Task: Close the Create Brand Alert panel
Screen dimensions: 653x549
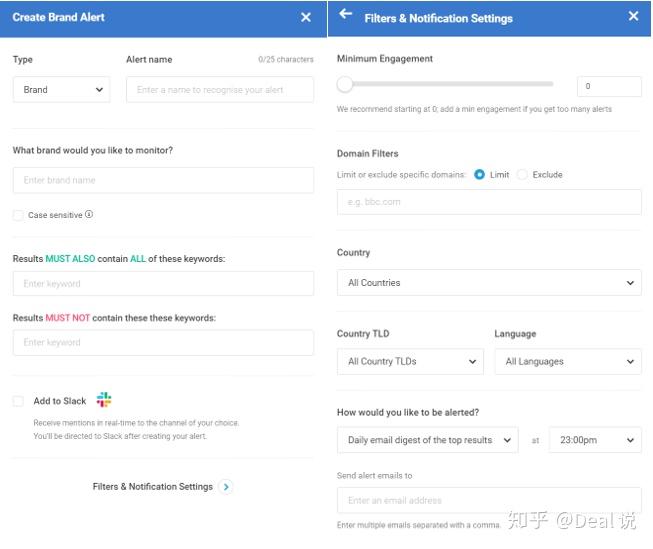Action: click(306, 17)
